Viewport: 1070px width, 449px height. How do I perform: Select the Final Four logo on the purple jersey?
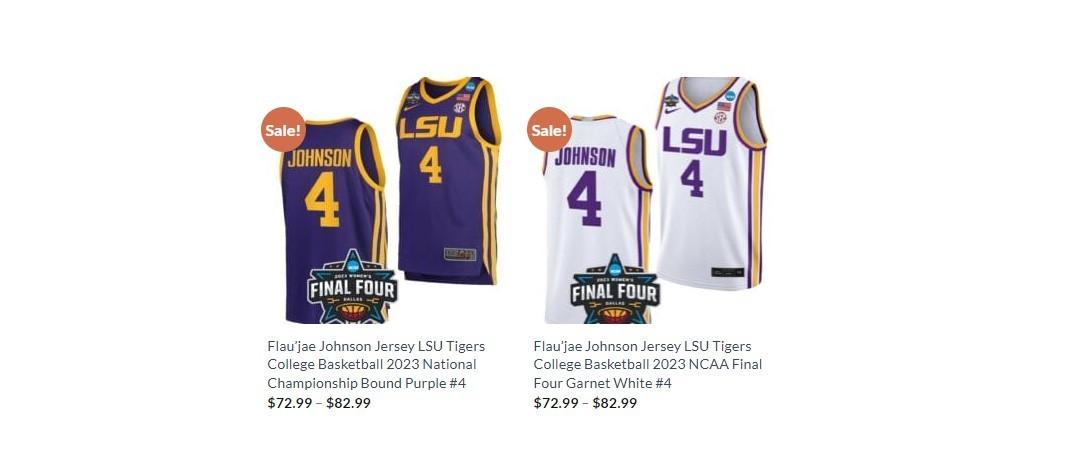coord(352,287)
